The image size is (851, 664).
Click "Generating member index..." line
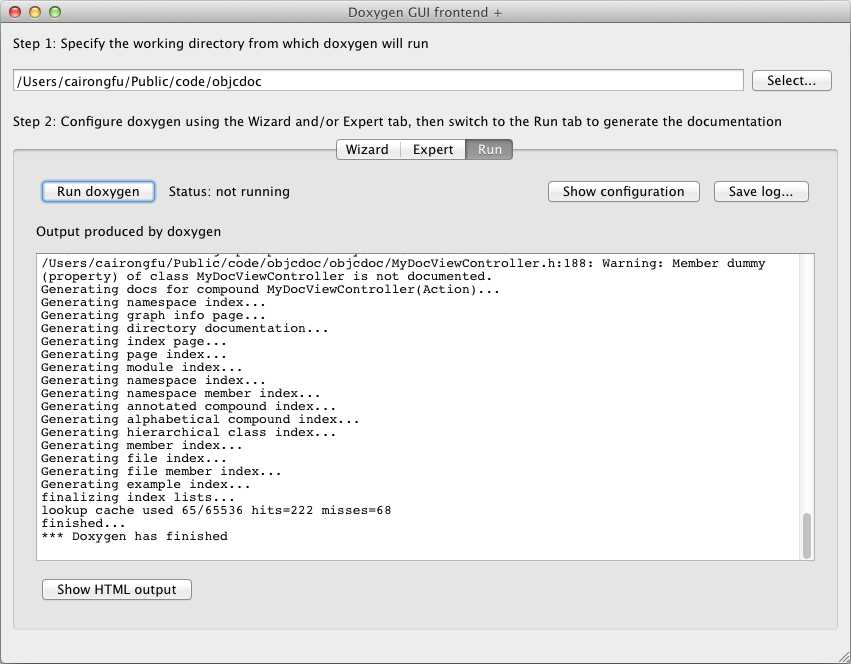[x=142, y=445]
